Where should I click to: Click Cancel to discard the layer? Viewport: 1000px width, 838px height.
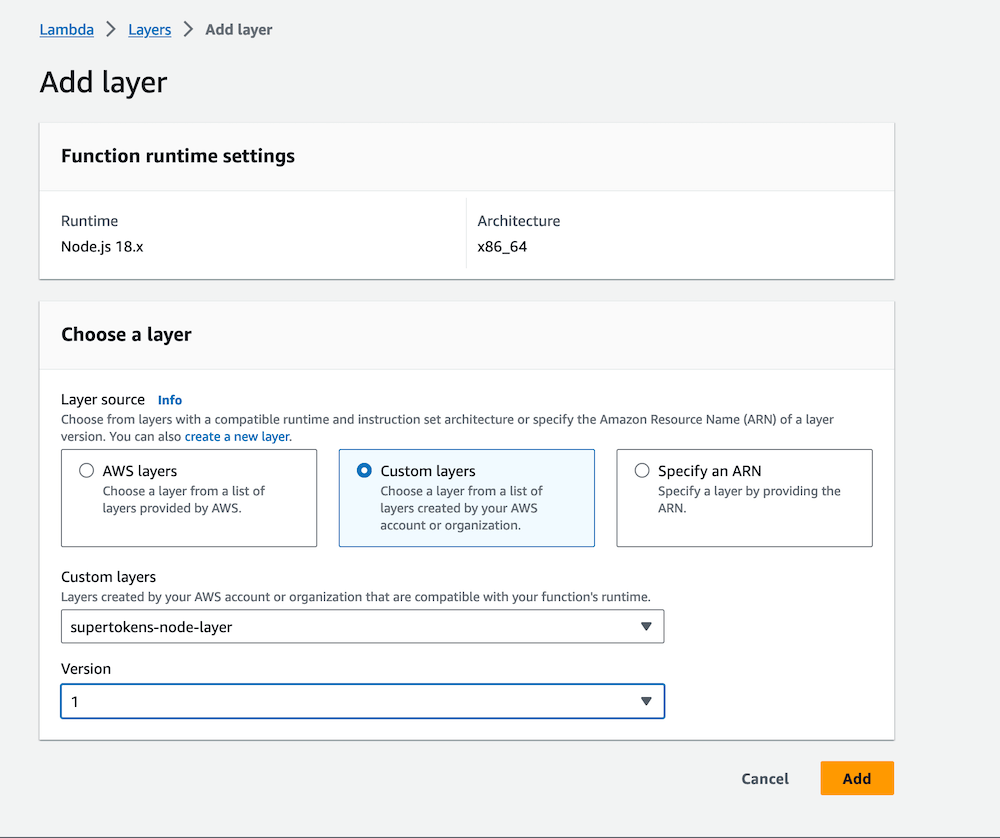(764, 778)
